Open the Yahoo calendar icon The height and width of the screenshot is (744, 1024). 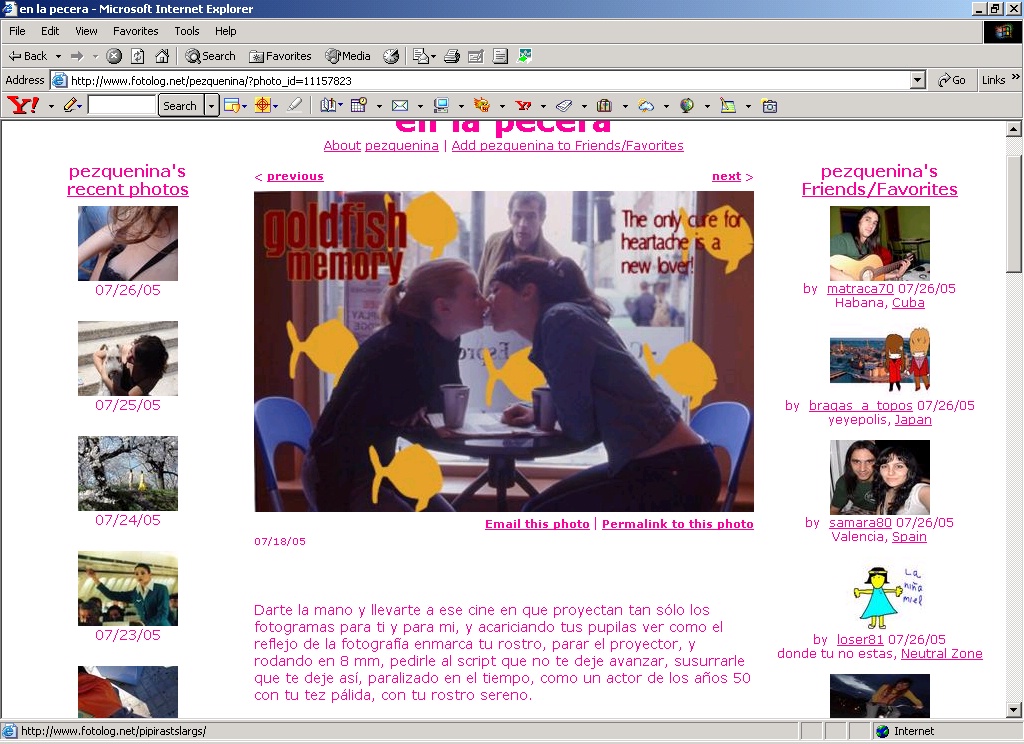pos(359,105)
